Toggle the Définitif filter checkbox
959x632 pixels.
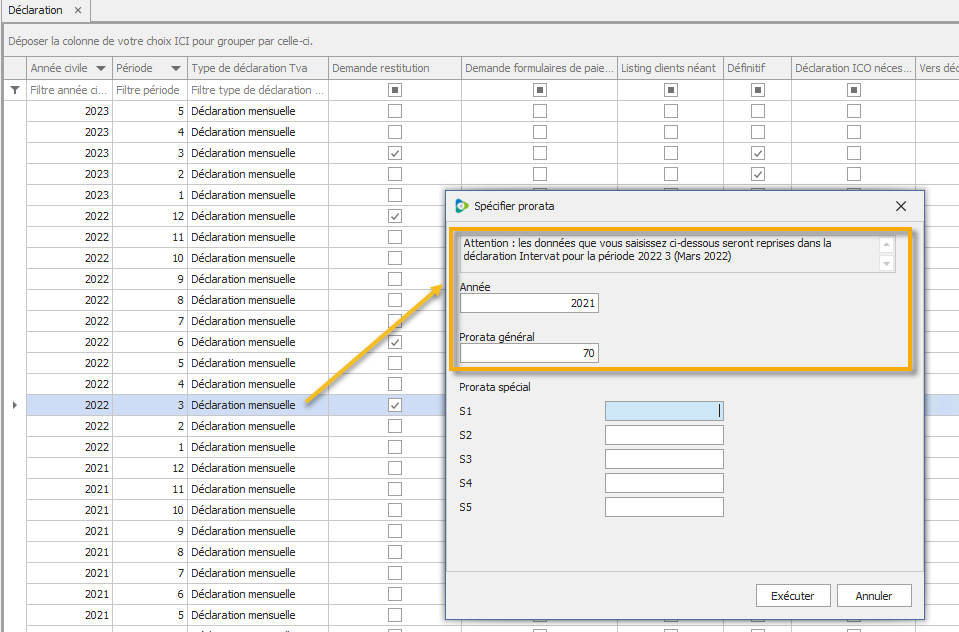tap(758, 90)
